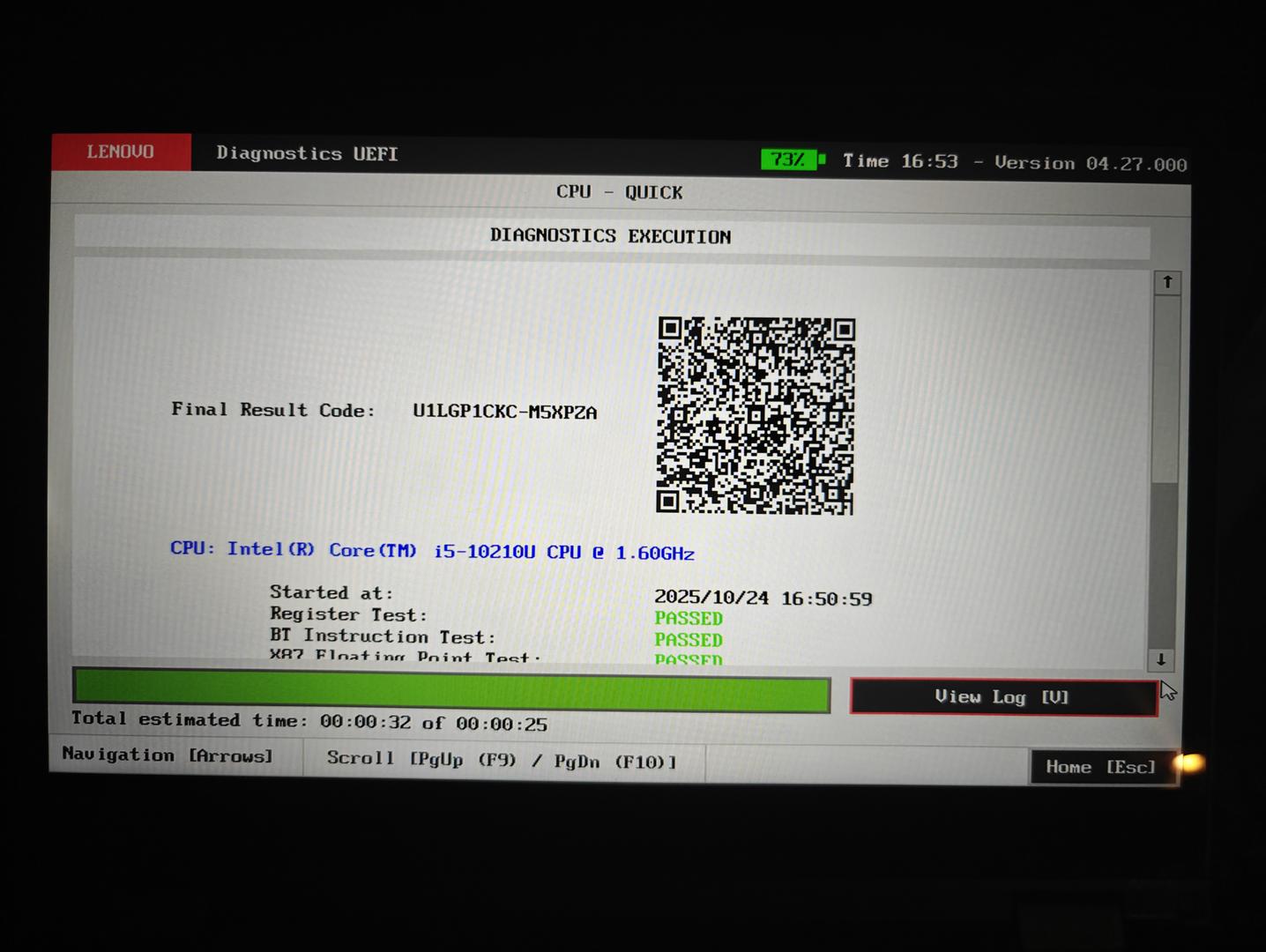
Task: Click the QR code image
Action: point(756,415)
